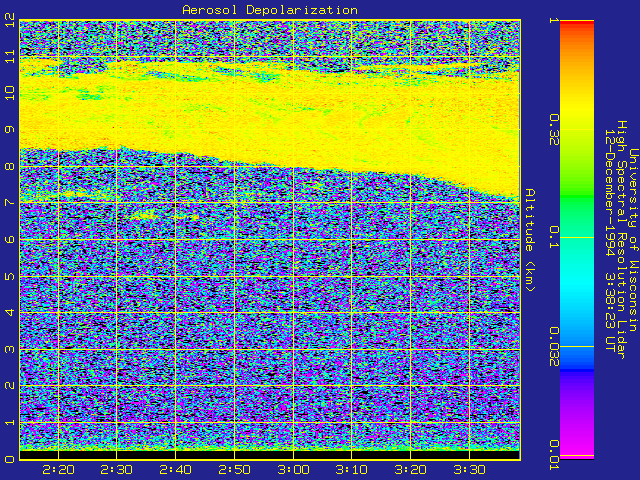Pick the red top of the colorbar
Viewport: 640px width, 480px height.
(x=577, y=24)
